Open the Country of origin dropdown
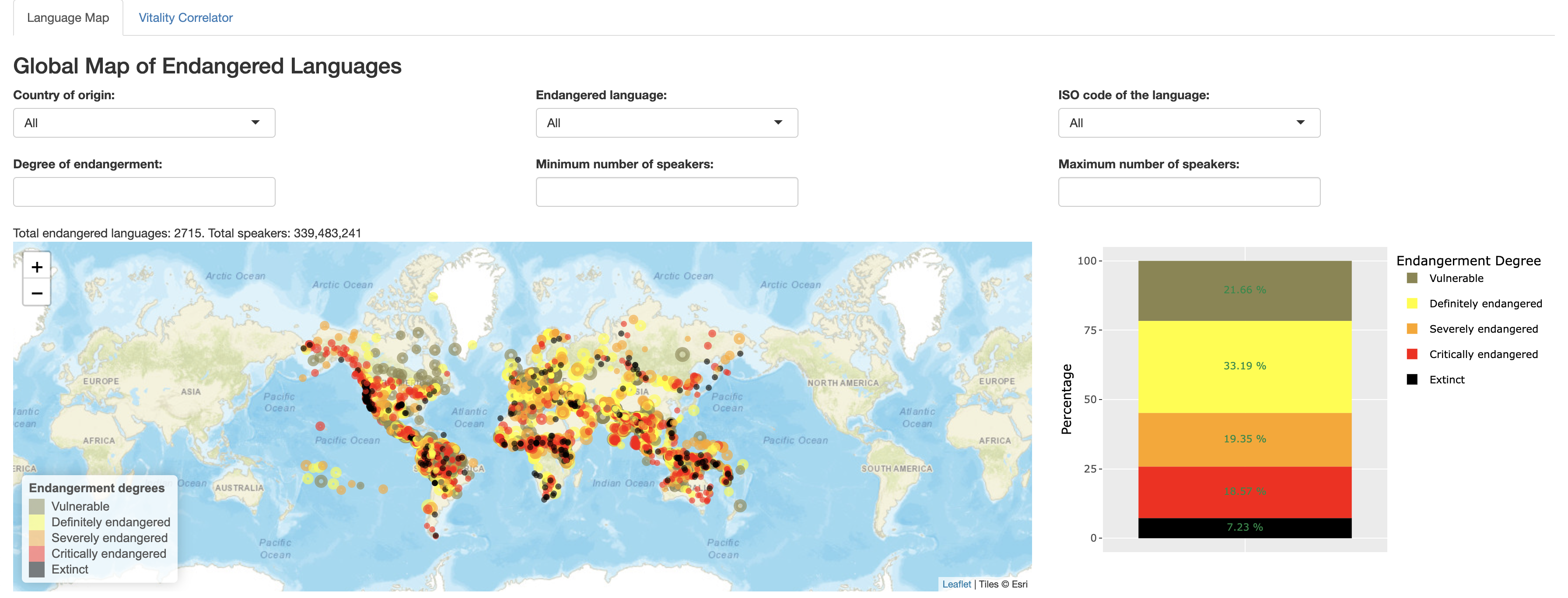This screenshot has height=598, width=1568. coord(143,122)
